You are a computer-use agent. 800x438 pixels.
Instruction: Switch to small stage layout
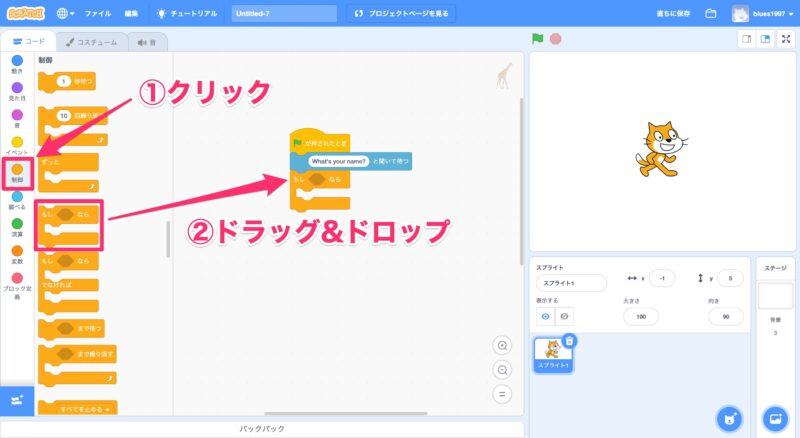745,39
